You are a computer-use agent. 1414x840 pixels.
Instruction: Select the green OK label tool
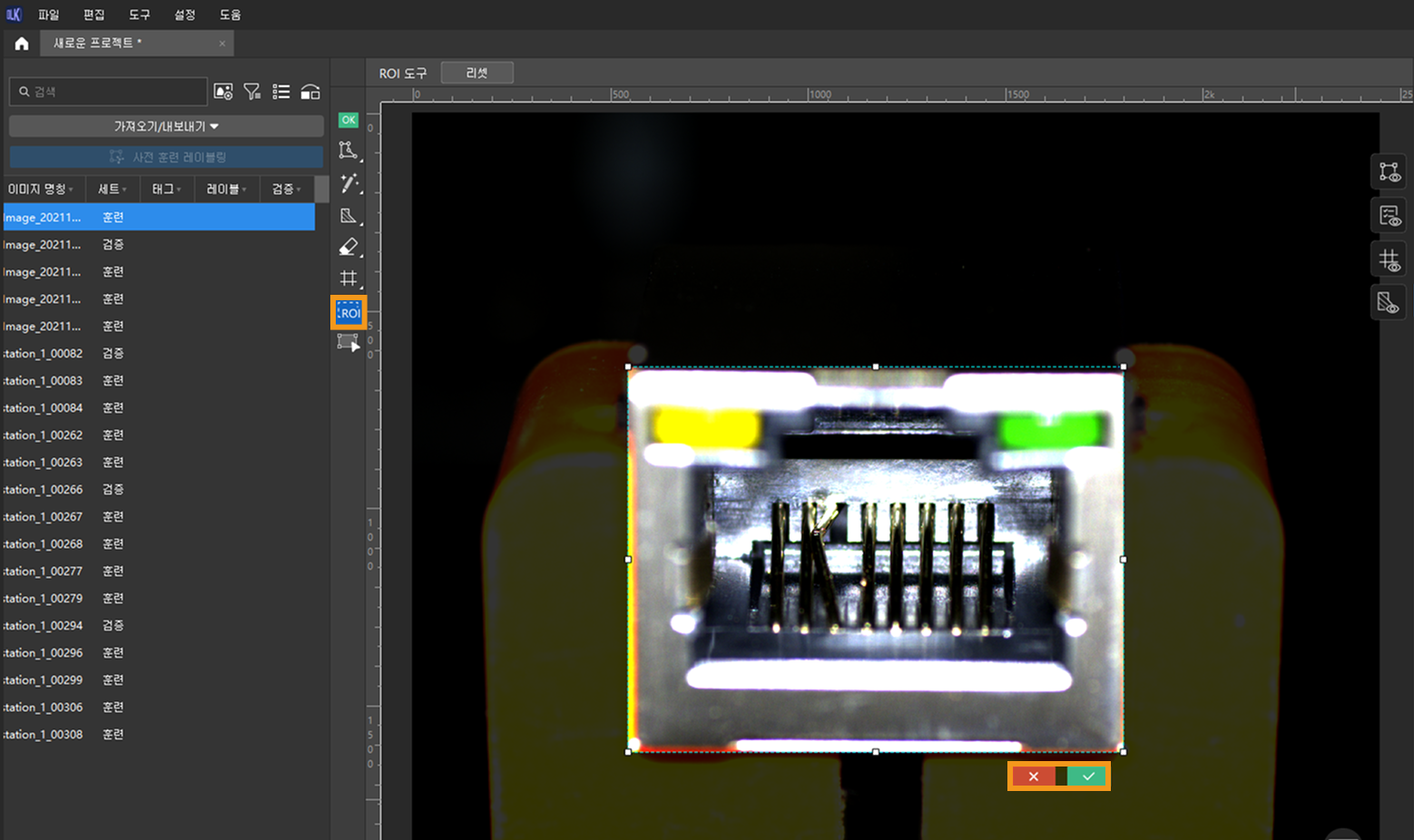click(349, 120)
